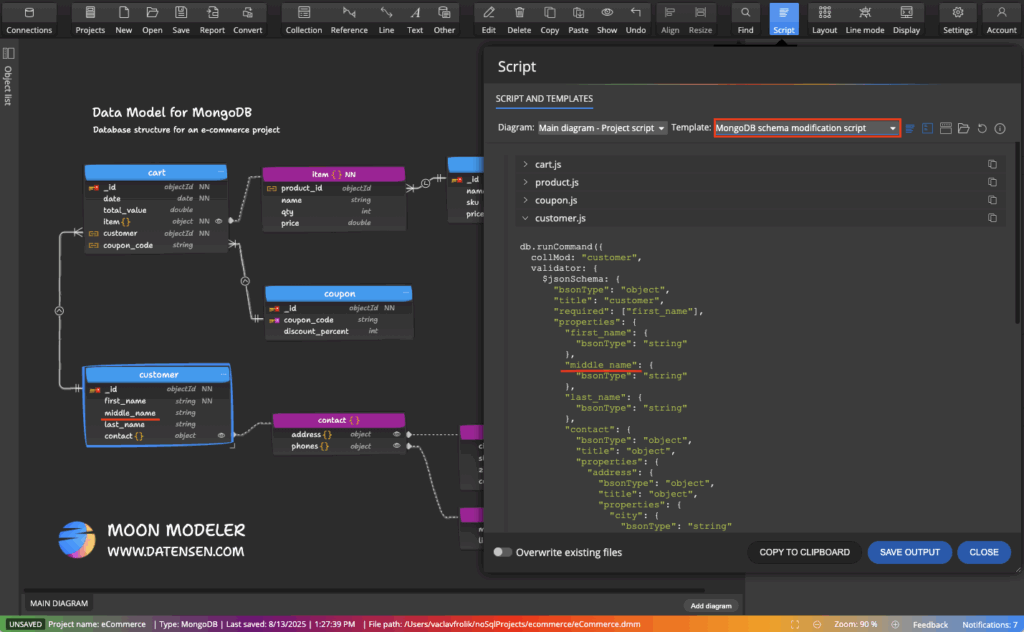The width and height of the screenshot is (1024, 632).
Task: Open the Find tool
Action: [x=745, y=20]
